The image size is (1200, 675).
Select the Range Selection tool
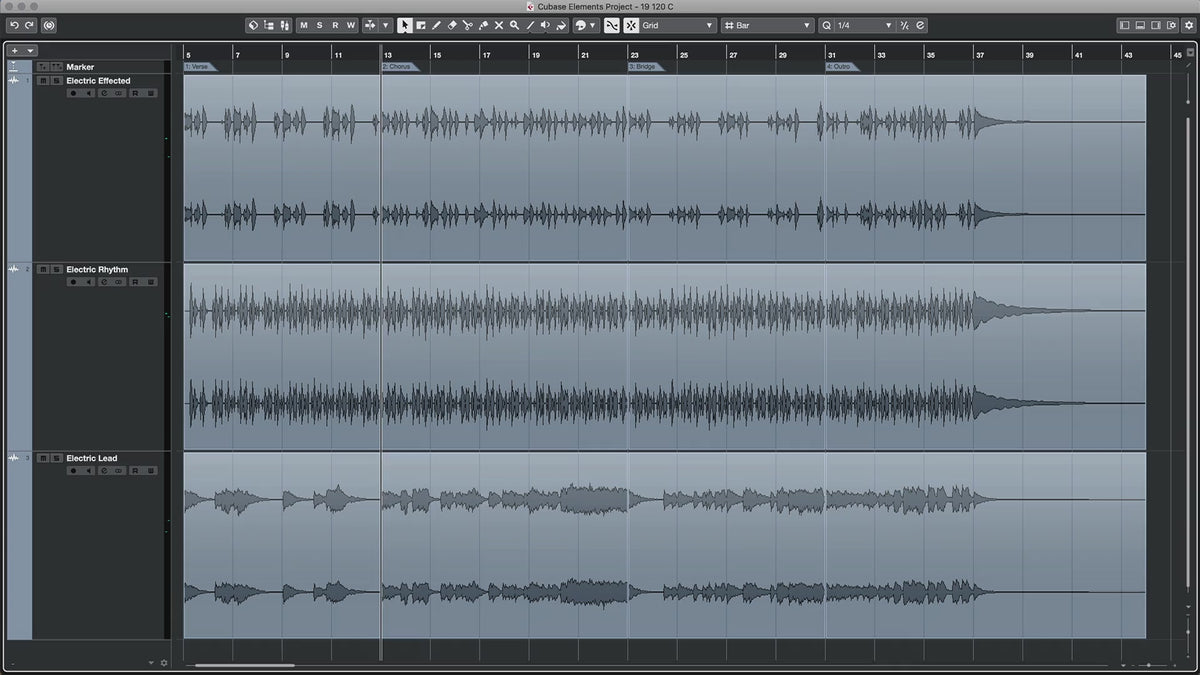point(421,25)
